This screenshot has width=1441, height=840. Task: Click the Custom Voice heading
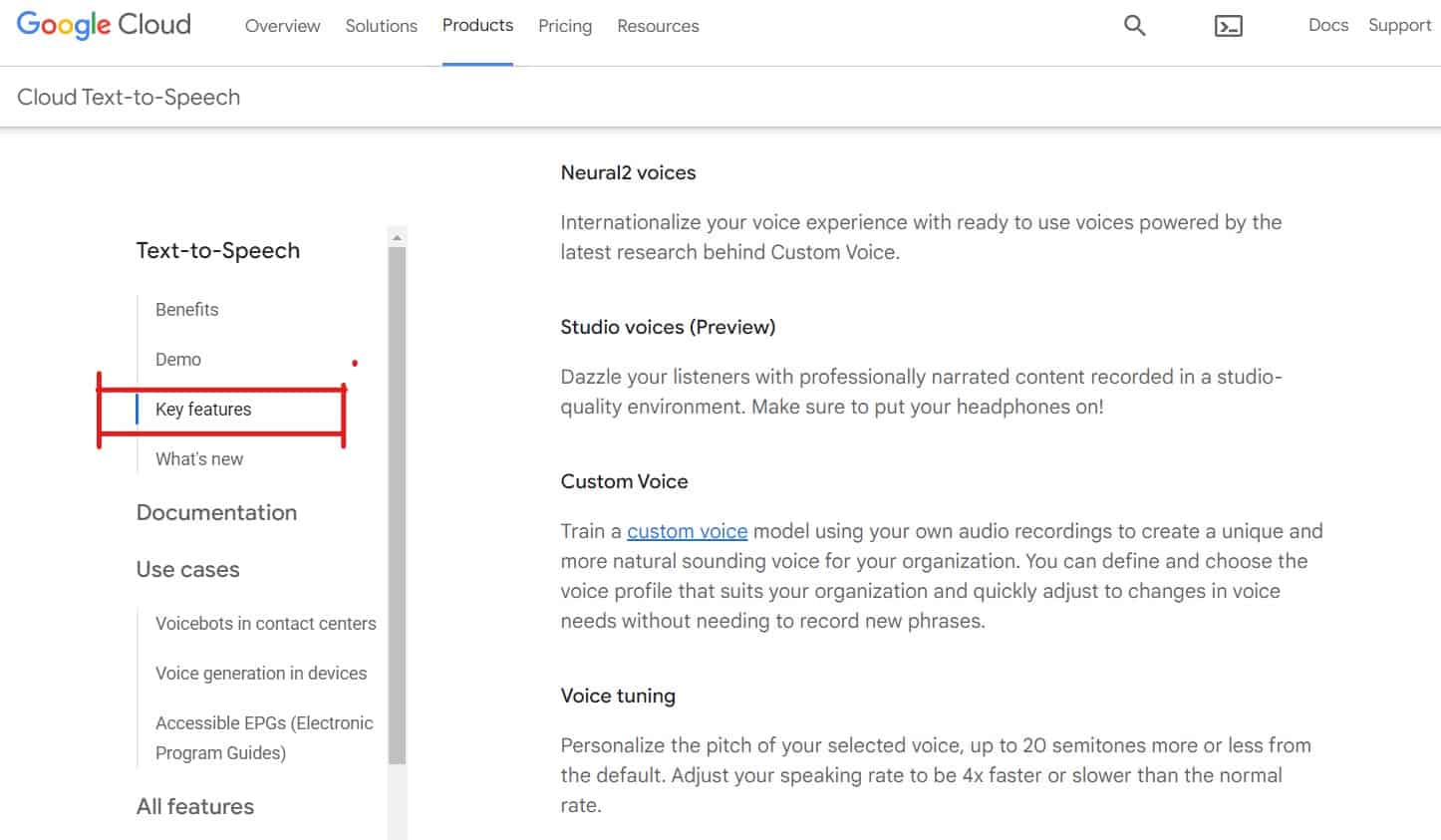[x=624, y=481]
